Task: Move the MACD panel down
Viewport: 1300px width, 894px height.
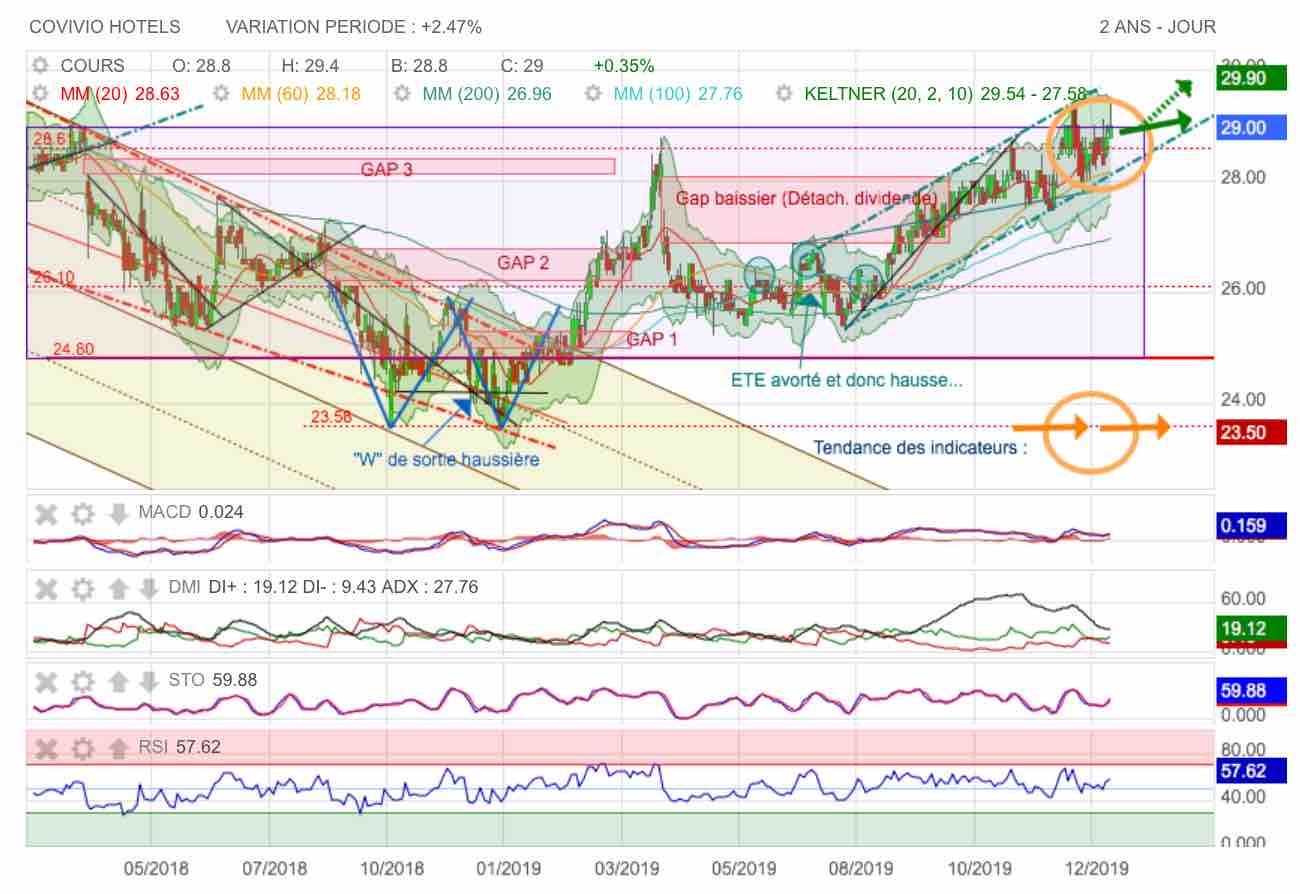Action: (x=119, y=514)
